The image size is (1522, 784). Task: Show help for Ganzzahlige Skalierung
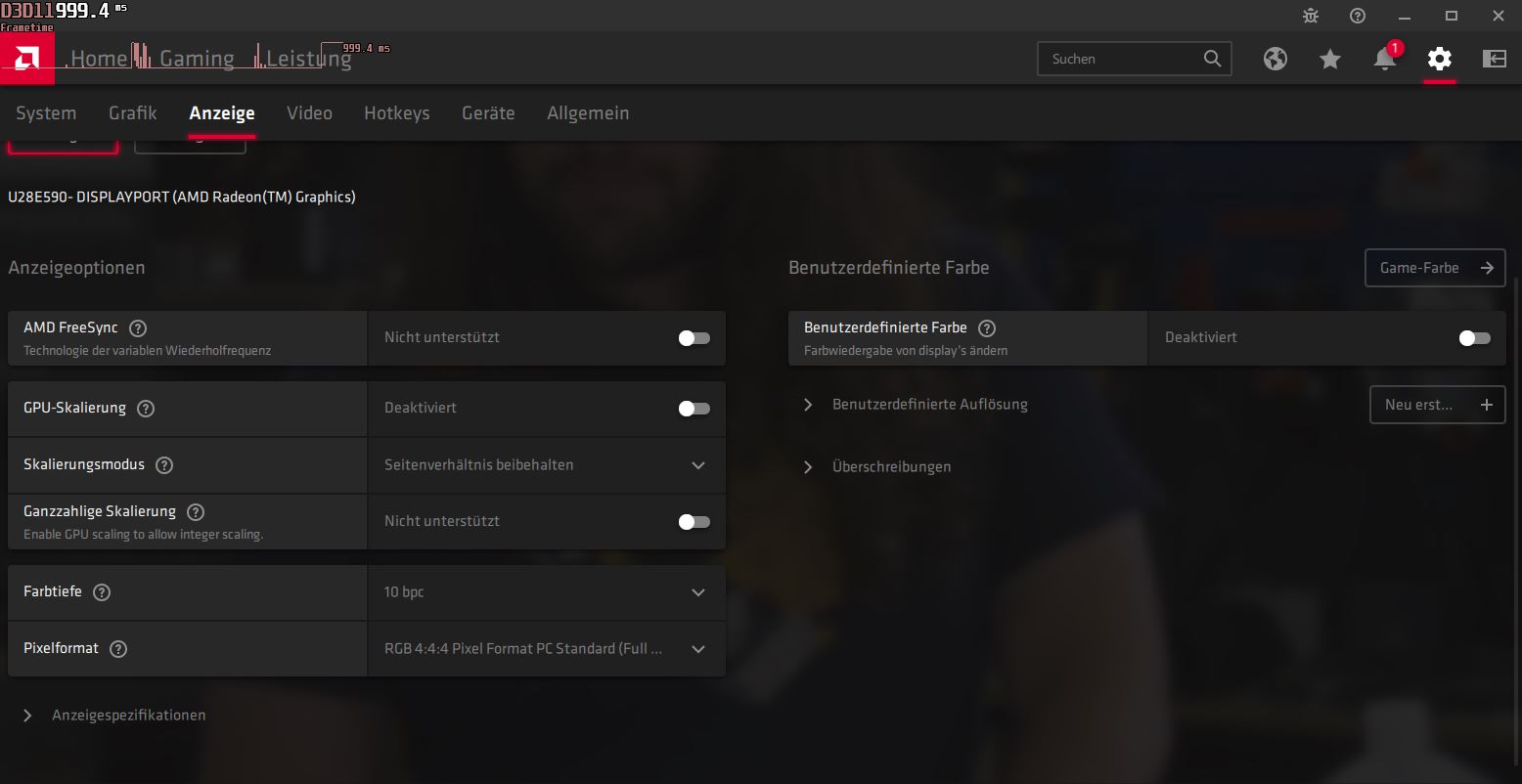196,512
